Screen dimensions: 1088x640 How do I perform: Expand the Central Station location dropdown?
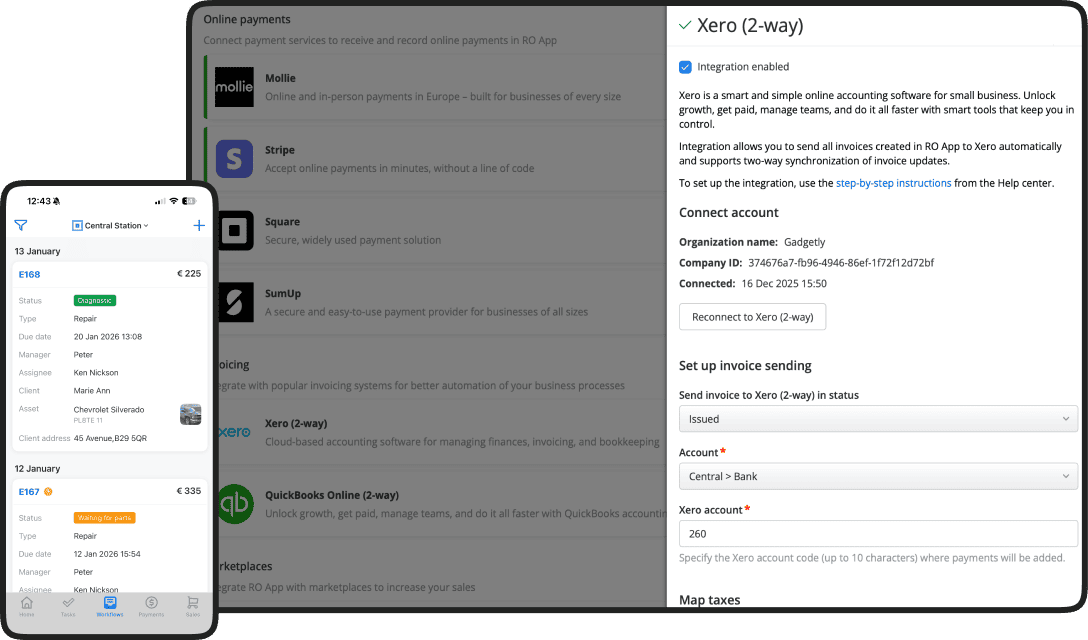click(110, 226)
